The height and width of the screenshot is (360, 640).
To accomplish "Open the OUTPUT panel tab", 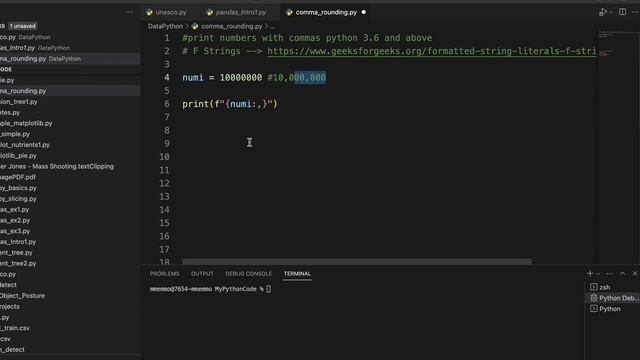I will point(202,273).
